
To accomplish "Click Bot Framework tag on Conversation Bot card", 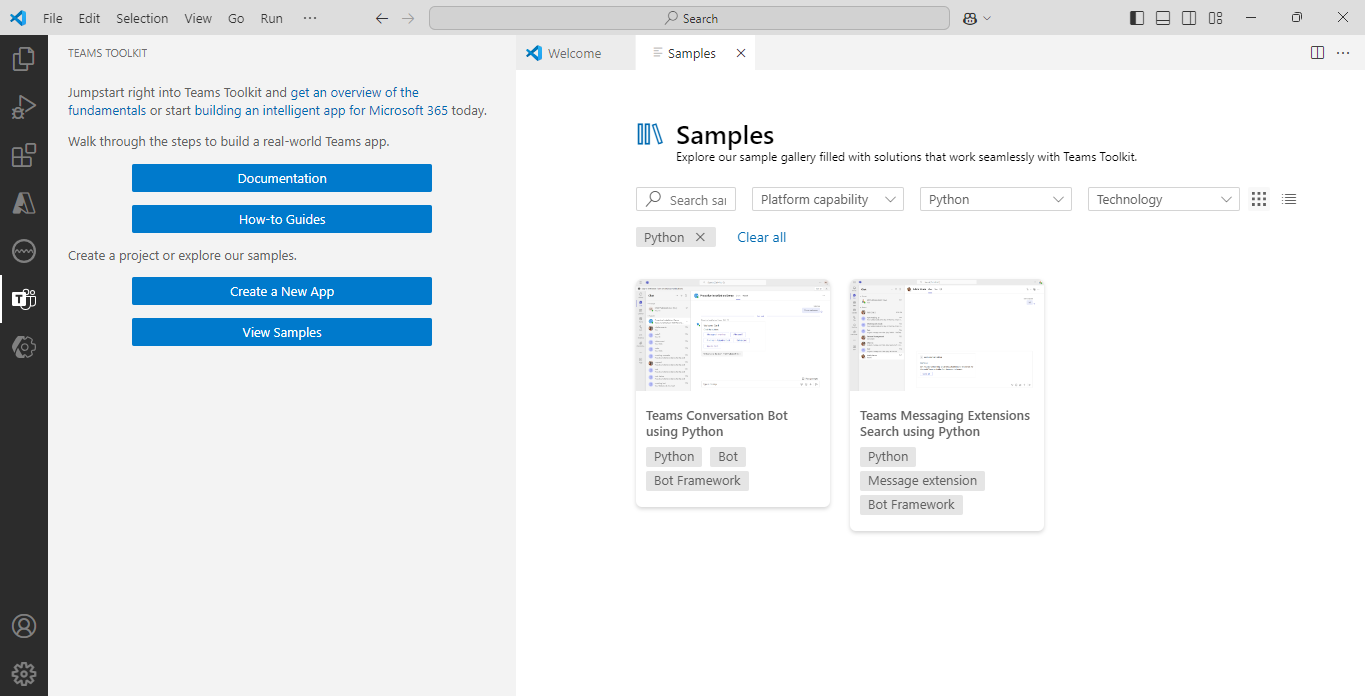I will pyautogui.click(x=697, y=480).
